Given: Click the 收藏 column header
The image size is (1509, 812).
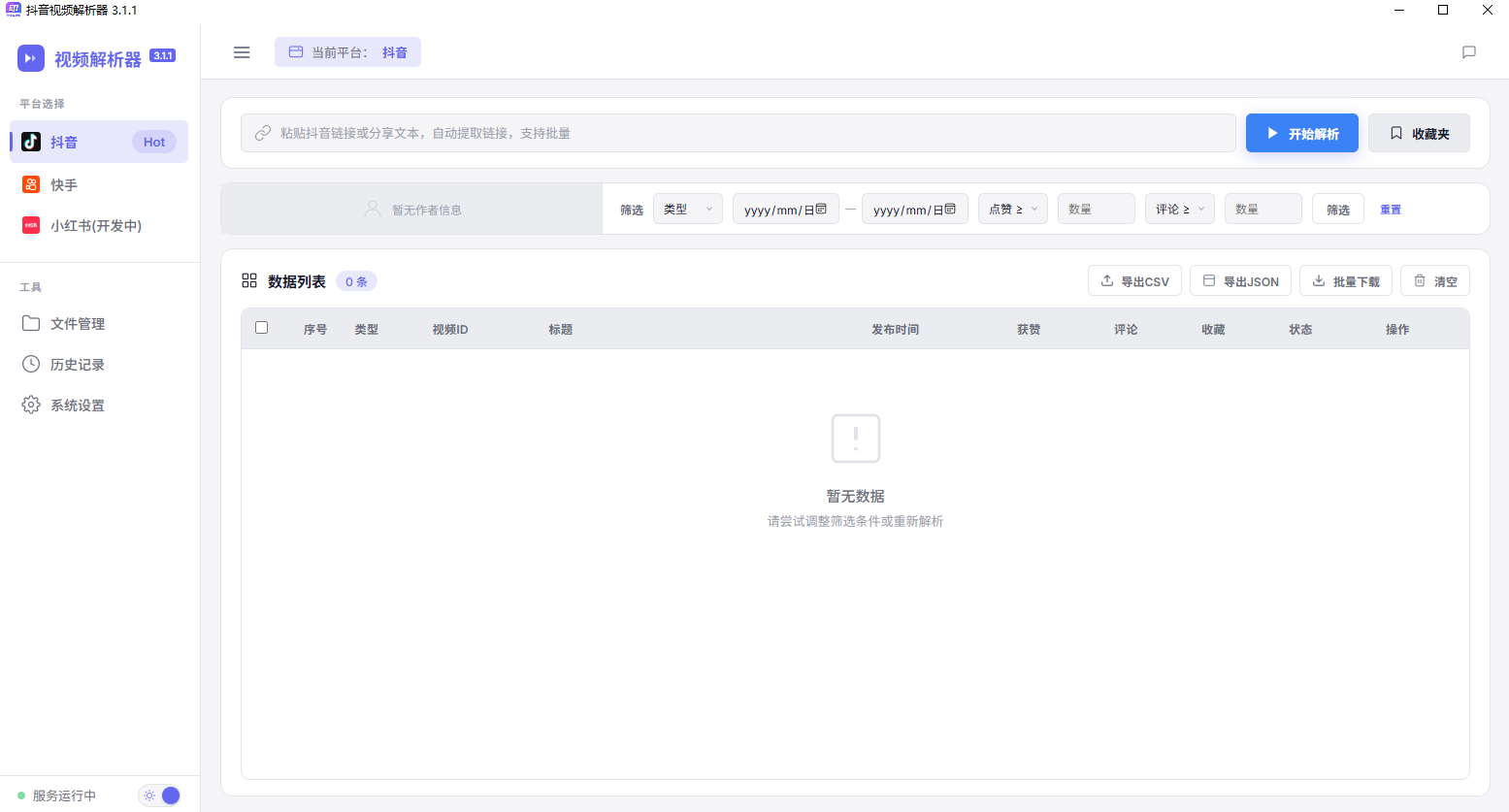Looking at the screenshot, I should (x=1213, y=329).
